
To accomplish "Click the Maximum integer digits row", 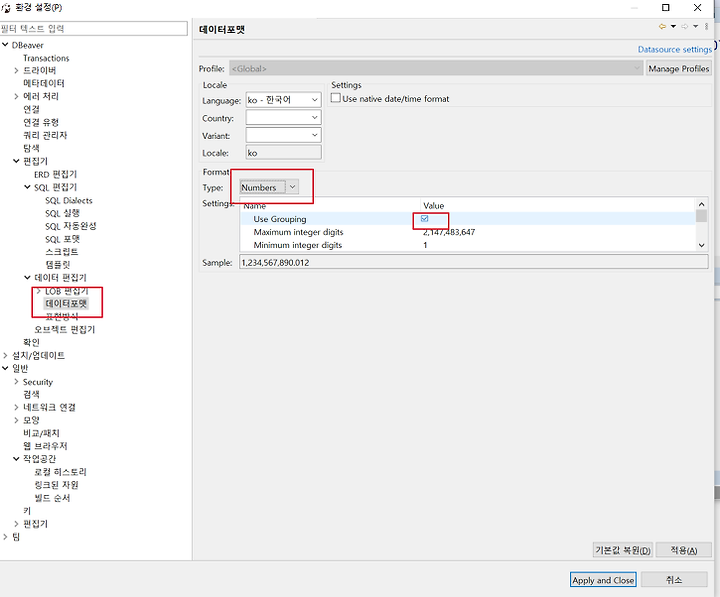I will (x=467, y=232).
